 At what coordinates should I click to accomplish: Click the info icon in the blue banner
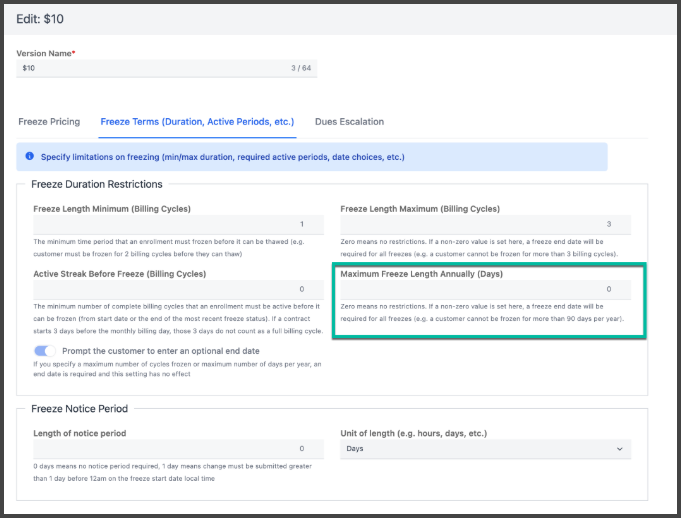tap(29, 157)
